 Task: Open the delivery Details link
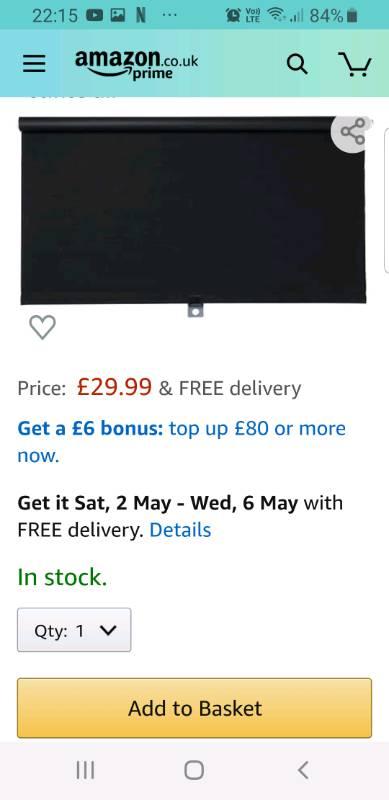pos(180,530)
